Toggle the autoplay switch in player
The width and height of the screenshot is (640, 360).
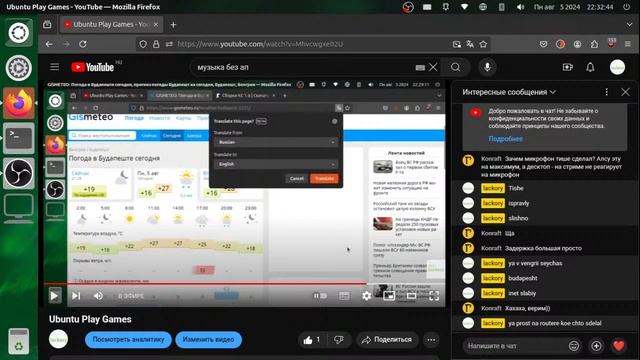click(320, 296)
